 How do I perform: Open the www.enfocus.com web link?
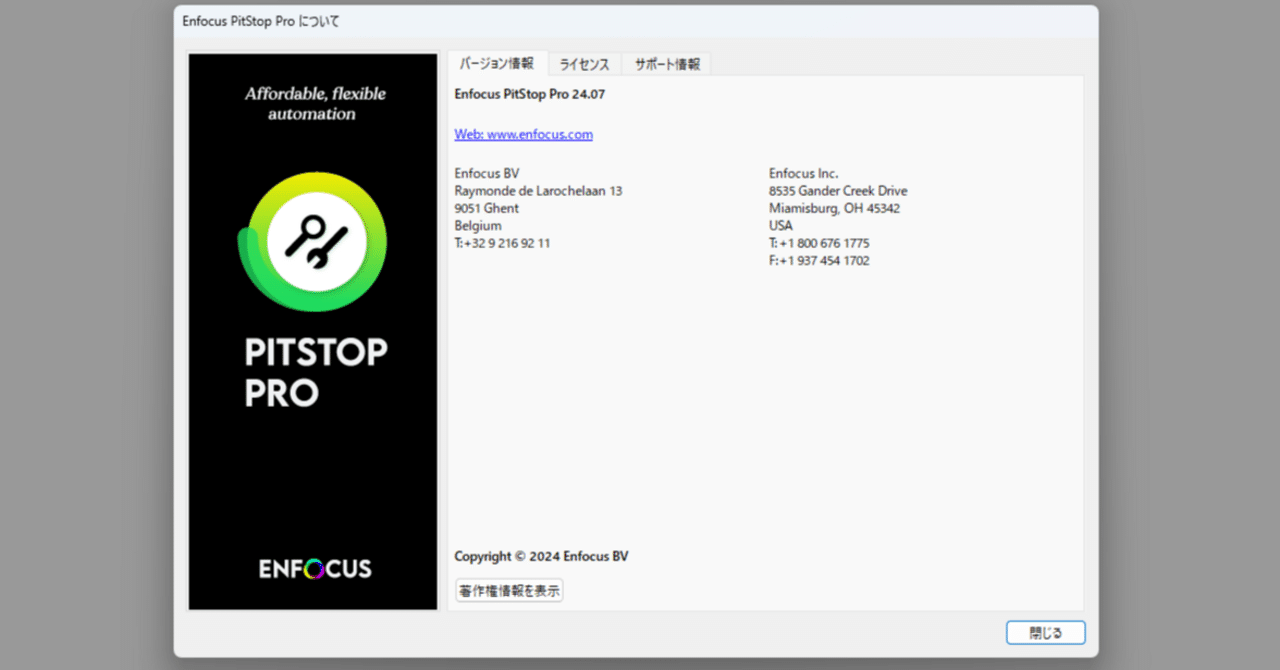pyautogui.click(x=523, y=133)
